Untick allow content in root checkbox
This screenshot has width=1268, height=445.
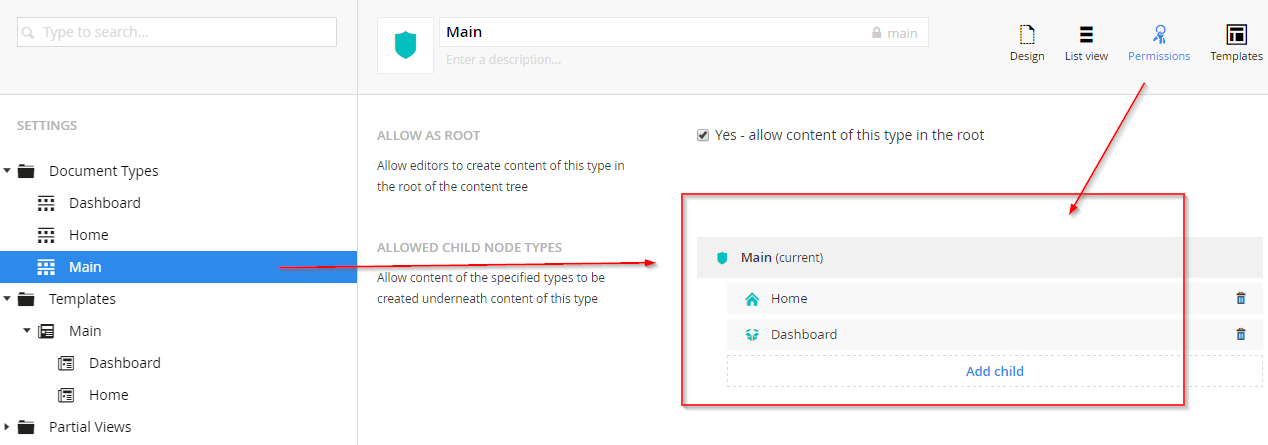pyautogui.click(x=703, y=135)
